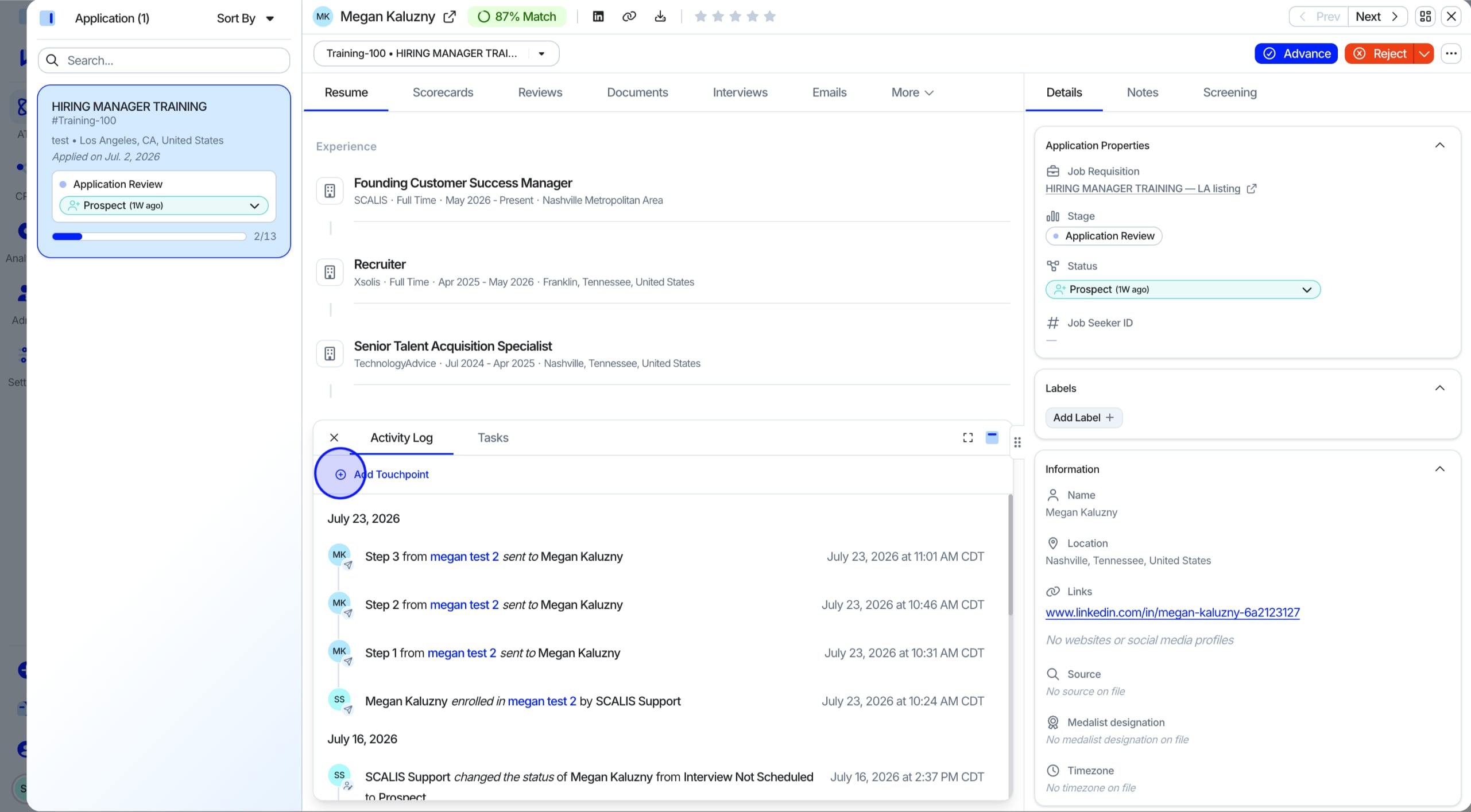
Task: Open Training-100 job selector dropdown
Action: tap(436, 53)
